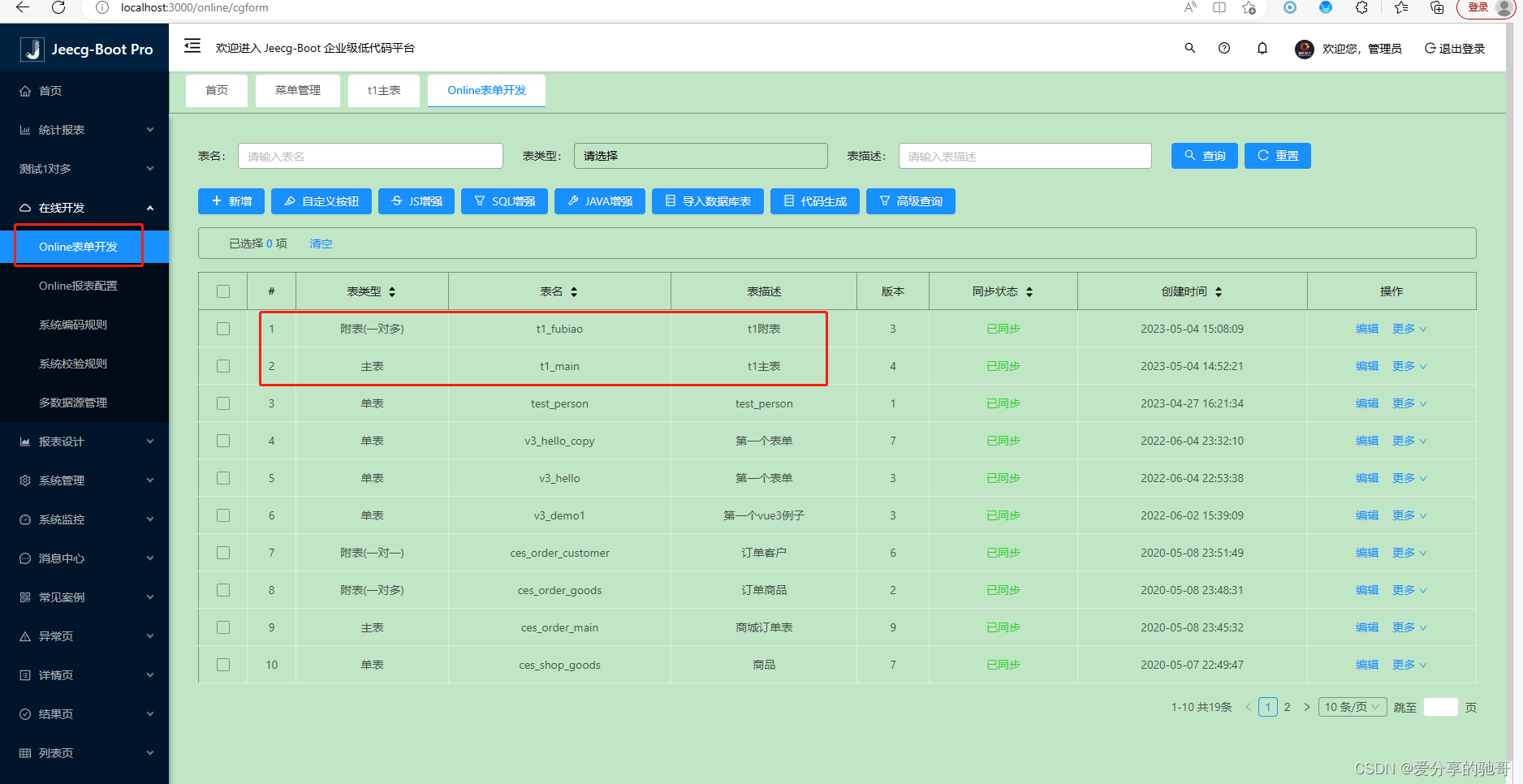Open the notification bell
Viewport: 1523px width, 784px height.
[1262, 48]
